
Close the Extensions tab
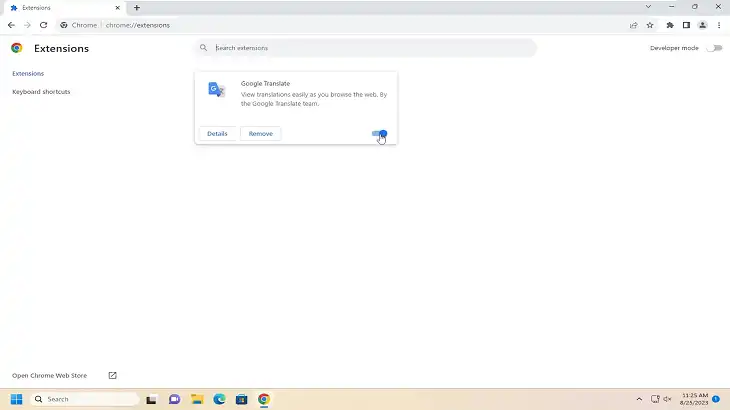click(x=117, y=7)
